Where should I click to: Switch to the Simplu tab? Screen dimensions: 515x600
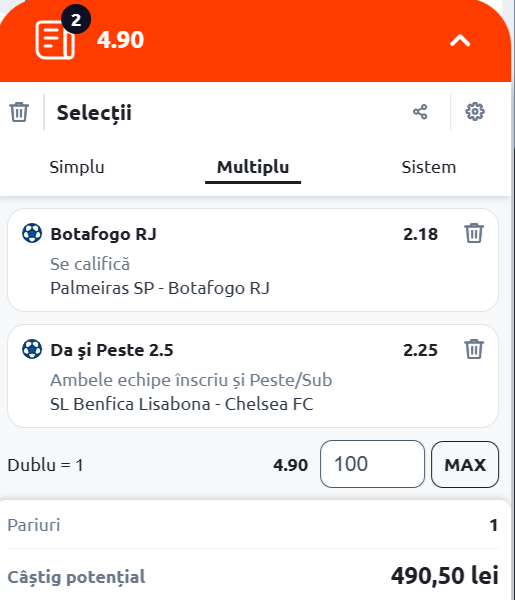(x=77, y=167)
